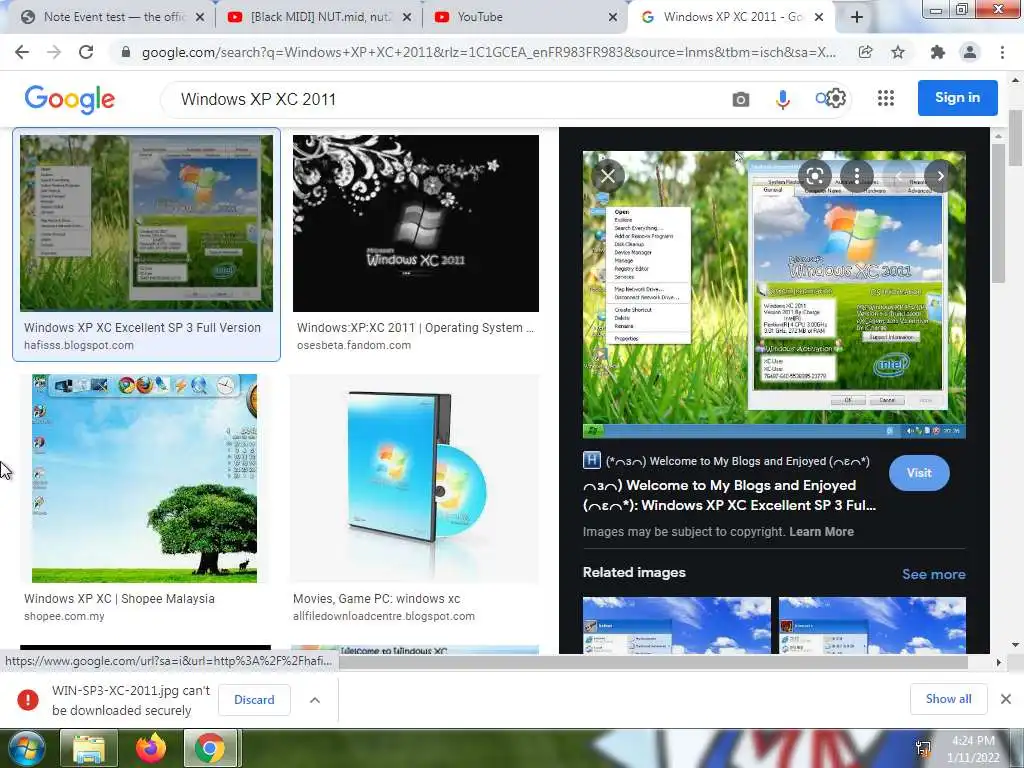Screen dimensions: 1024x768
Task: Click the Lens visual search icon on preview
Action: (x=814, y=176)
